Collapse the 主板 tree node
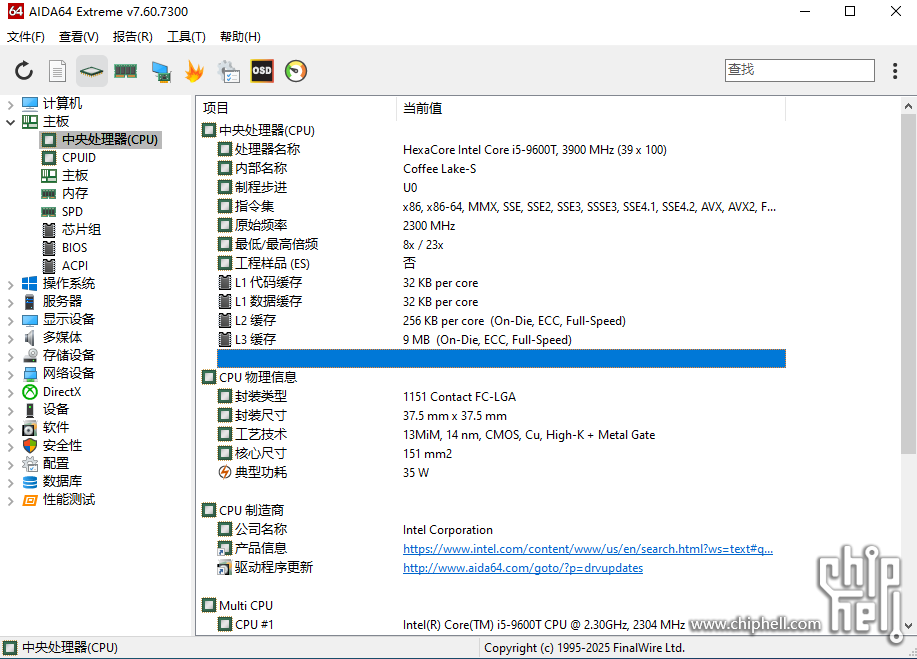 [x=11, y=122]
